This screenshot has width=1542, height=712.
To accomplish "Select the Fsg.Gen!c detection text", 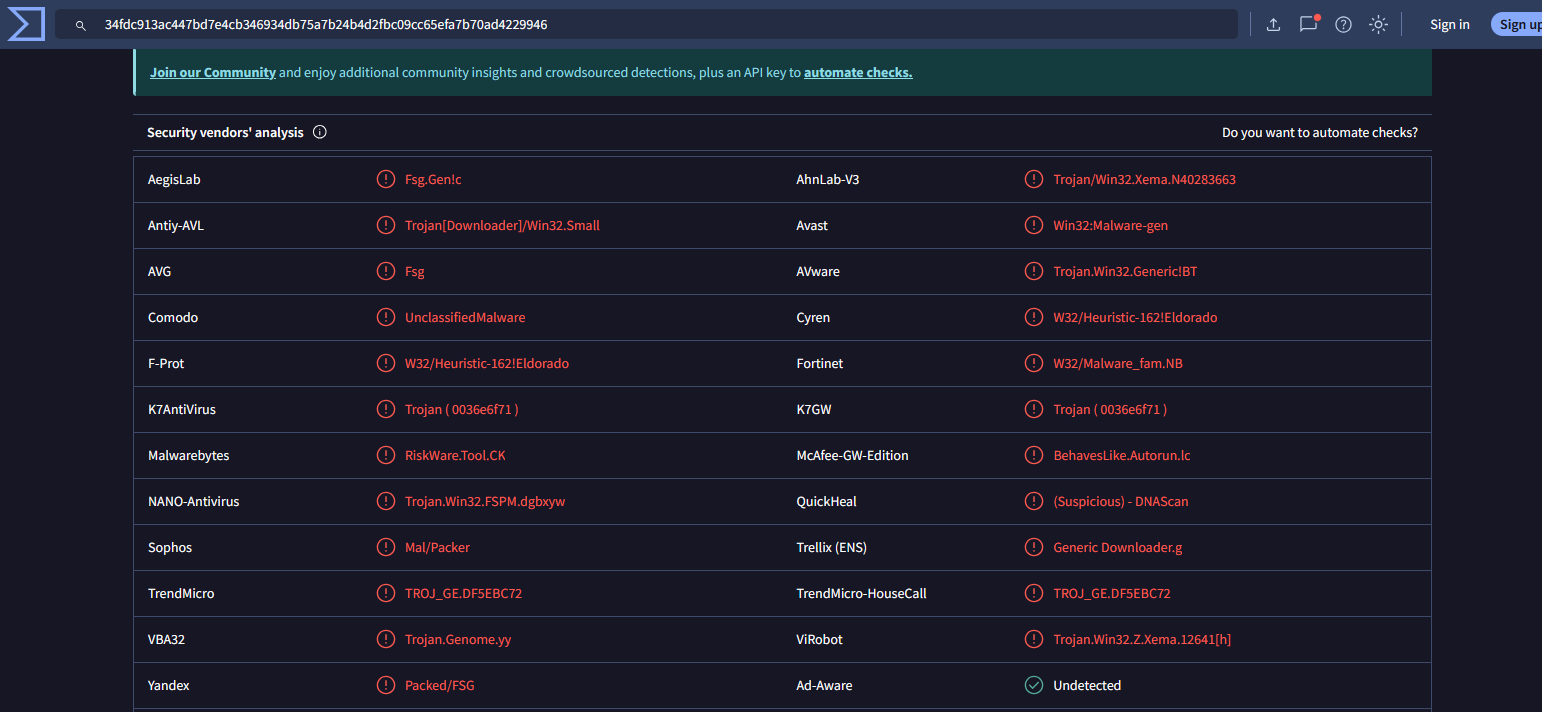I will (x=433, y=179).
